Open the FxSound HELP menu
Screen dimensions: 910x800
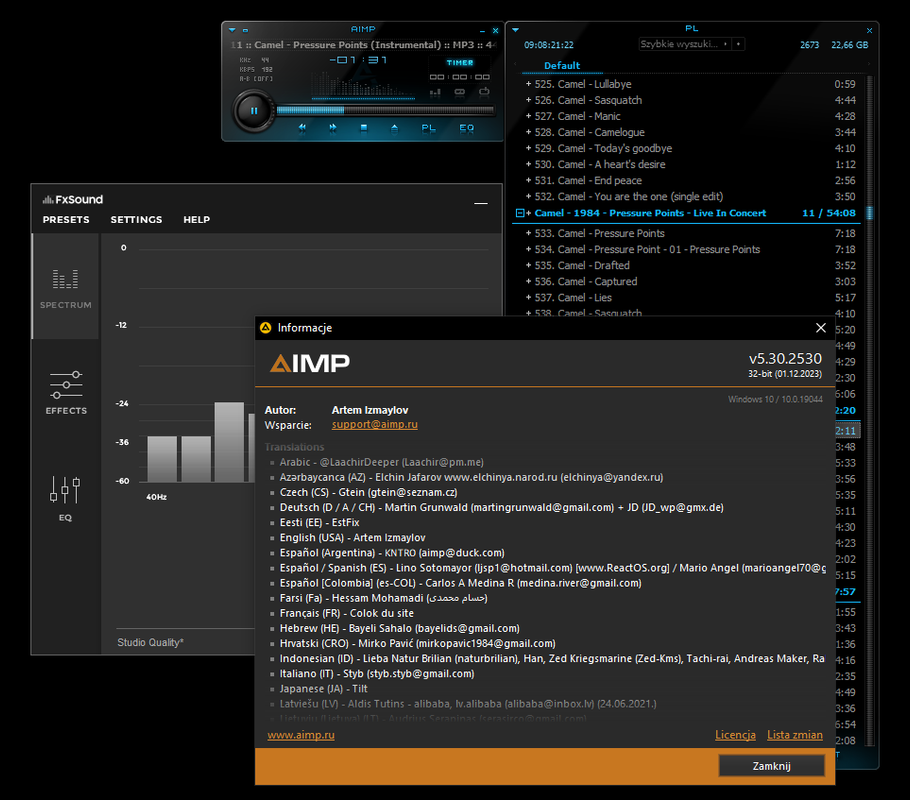pos(197,219)
